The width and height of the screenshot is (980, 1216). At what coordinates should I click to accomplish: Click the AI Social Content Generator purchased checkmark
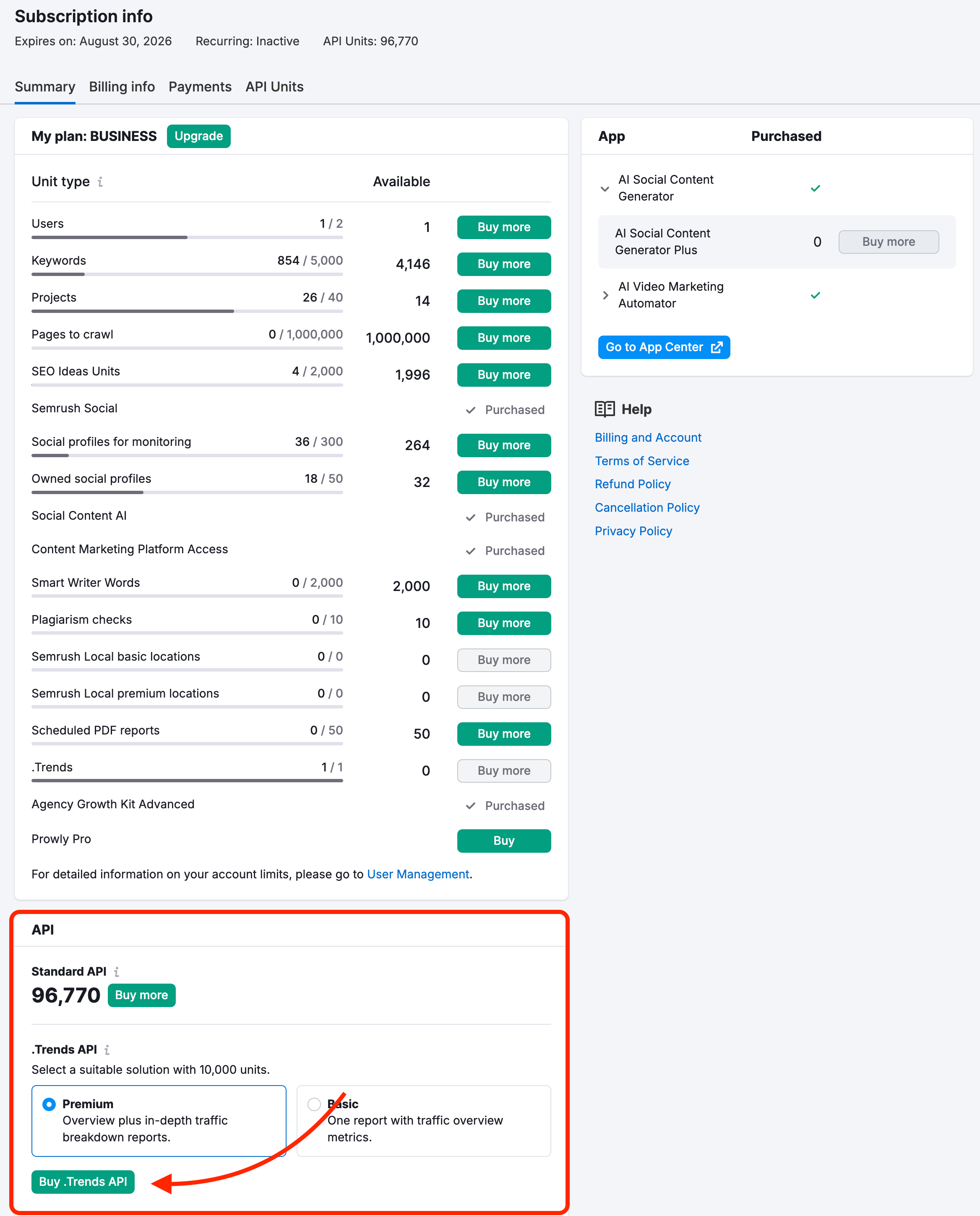point(815,188)
